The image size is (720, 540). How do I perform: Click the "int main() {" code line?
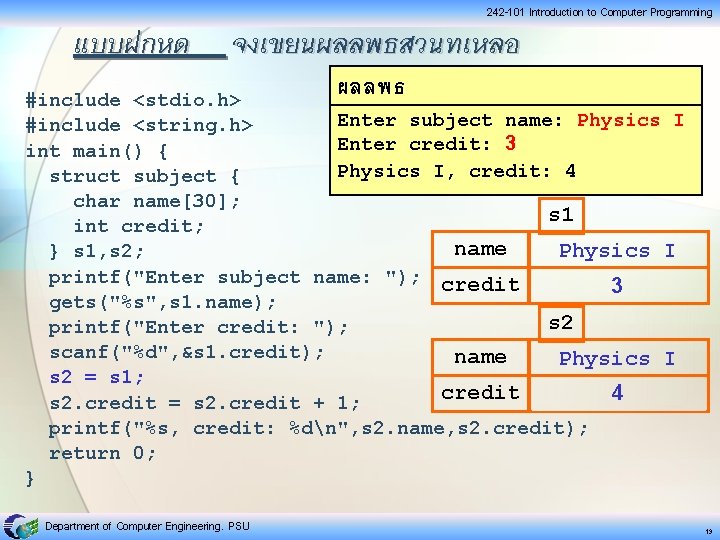click(97, 151)
